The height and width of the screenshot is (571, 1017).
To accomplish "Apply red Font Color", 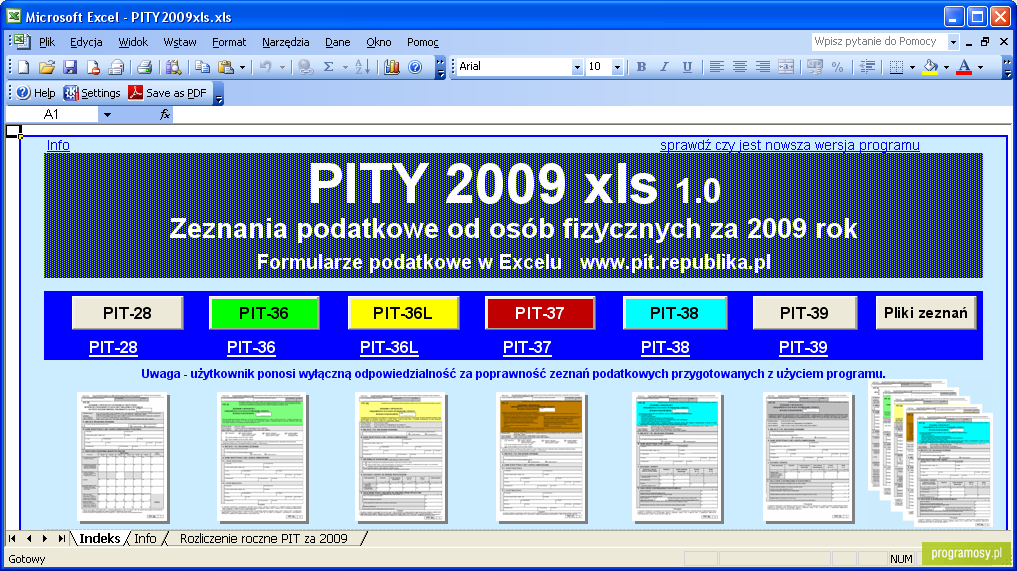I will pos(964,67).
